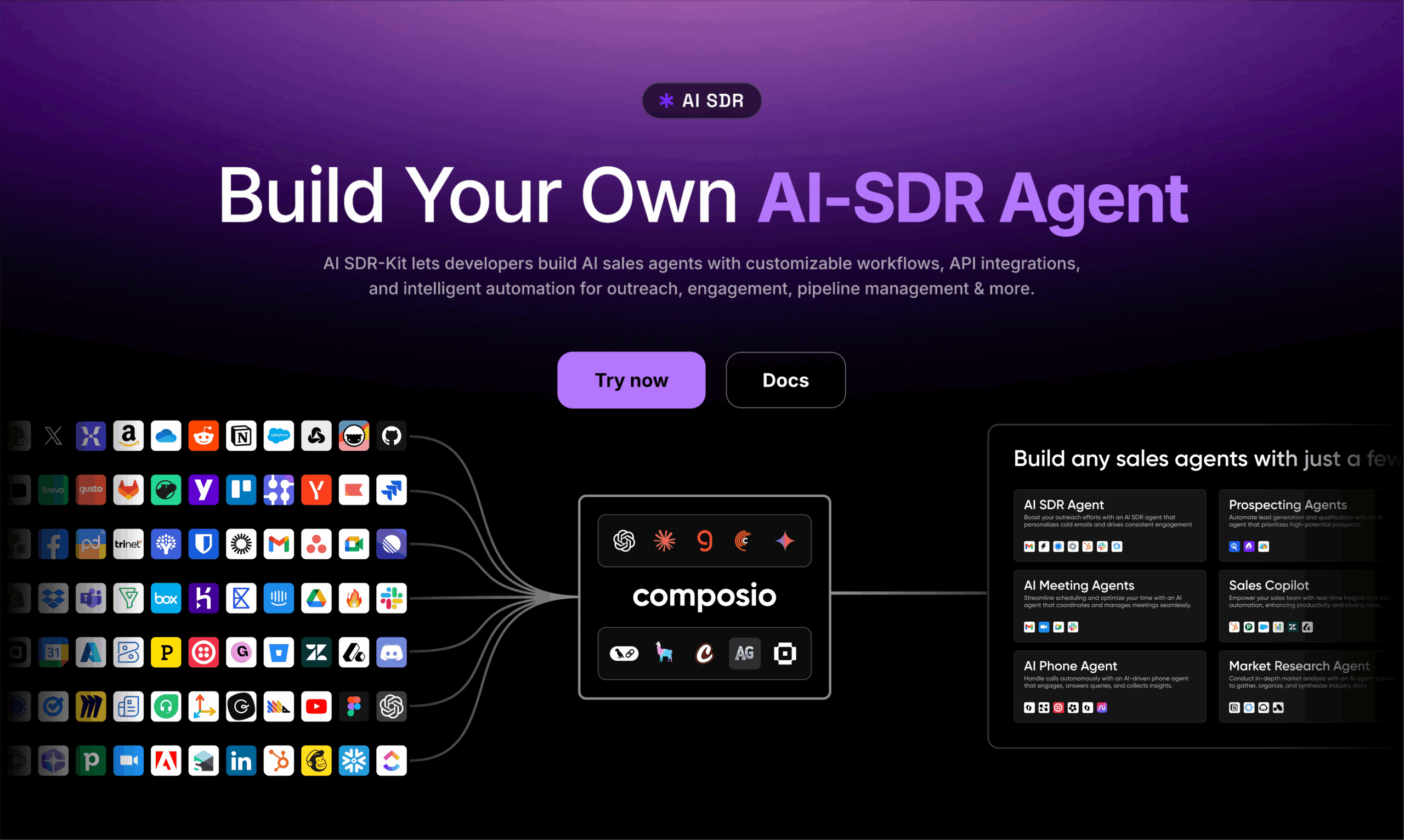Open the LinkedIn icon
This screenshot has width=1404, height=840.
(241, 760)
